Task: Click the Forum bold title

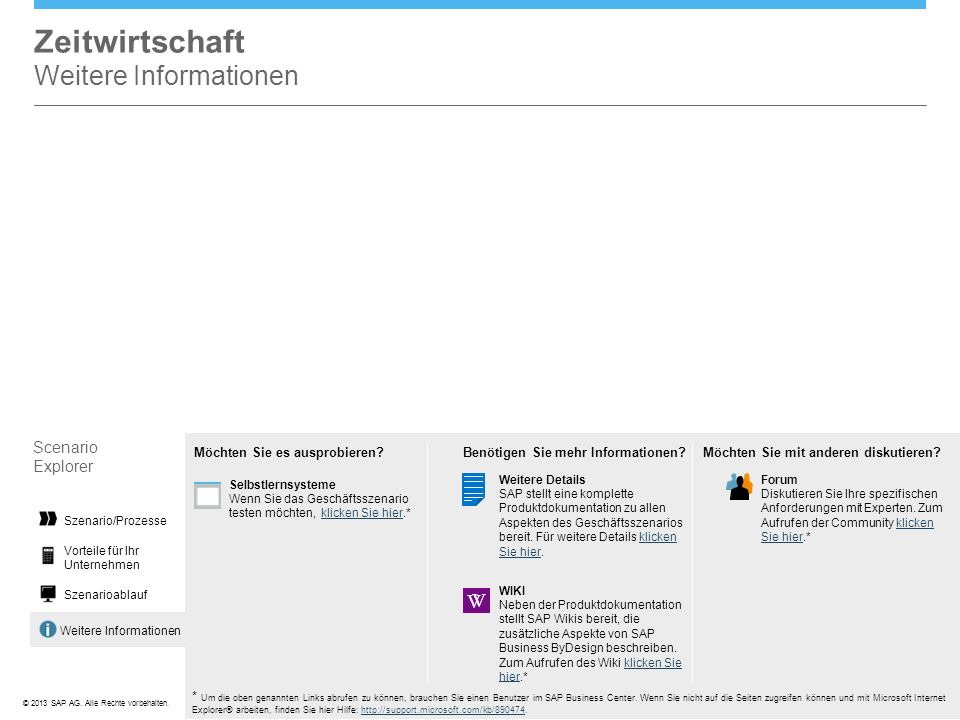Action: [x=779, y=480]
